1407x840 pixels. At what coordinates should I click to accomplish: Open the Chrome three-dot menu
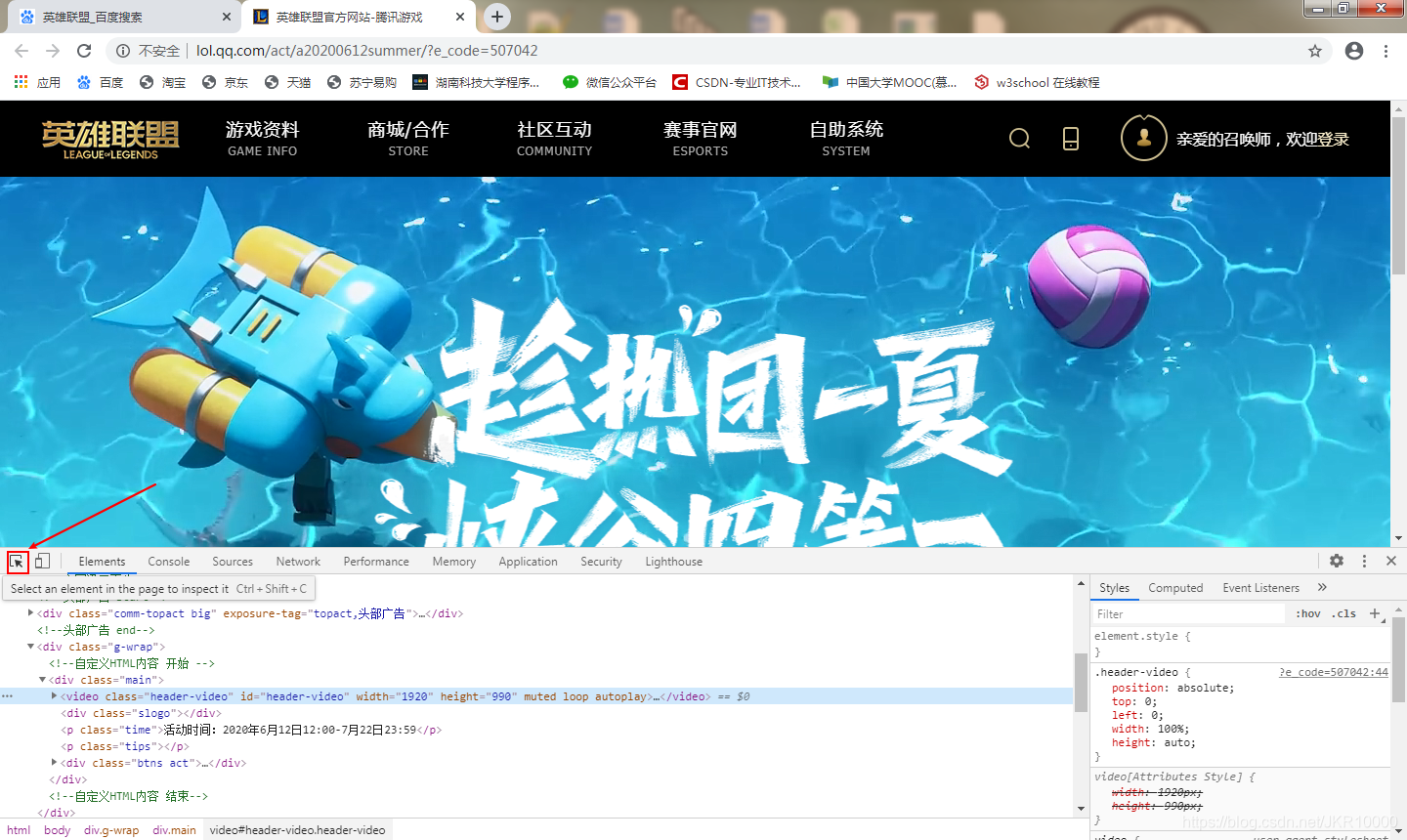coord(1386,51)
